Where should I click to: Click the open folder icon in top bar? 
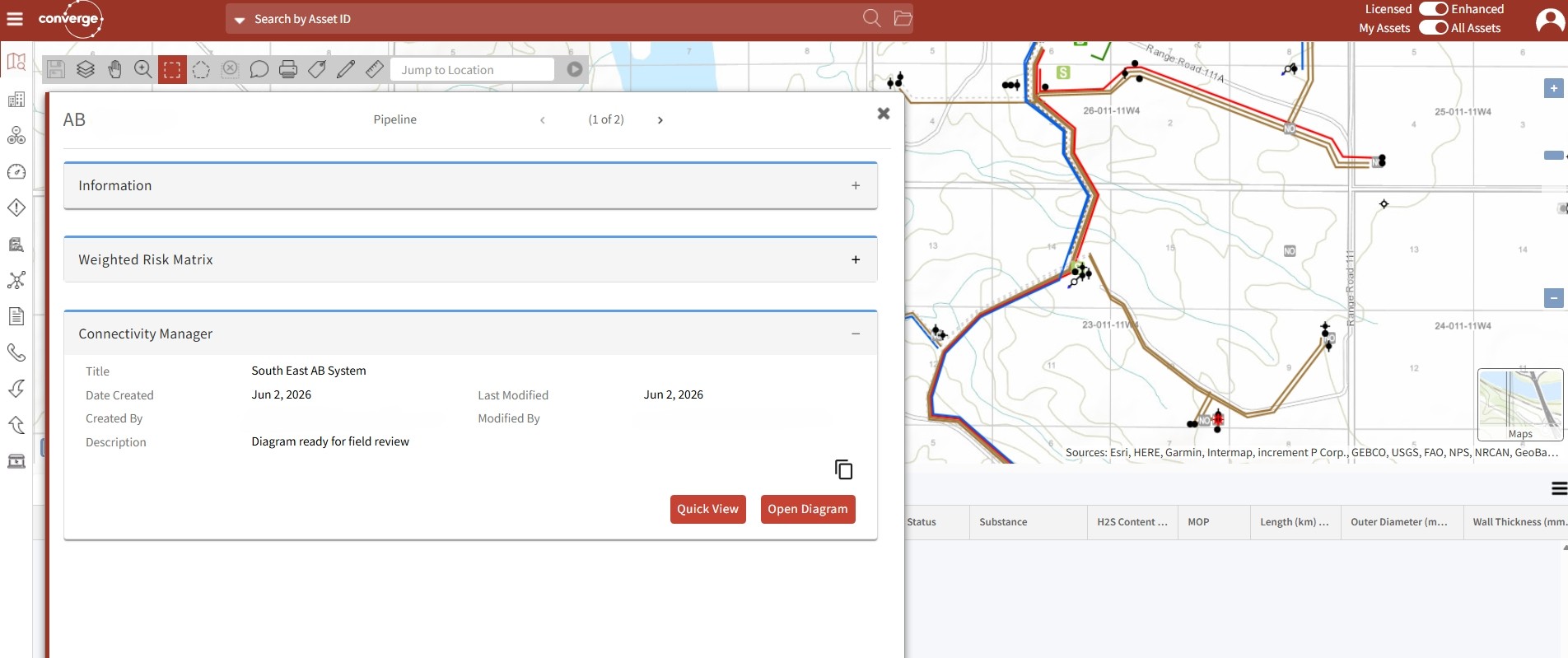[903, 18]
